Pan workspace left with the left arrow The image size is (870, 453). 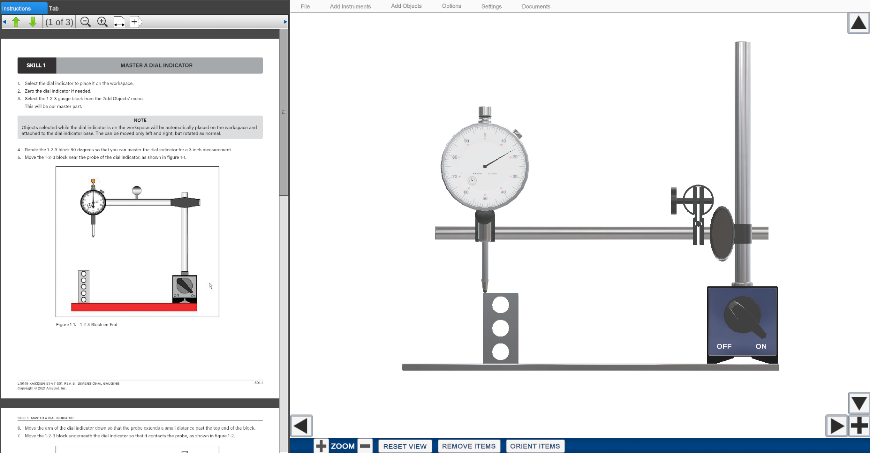click(x=302, y=425)
